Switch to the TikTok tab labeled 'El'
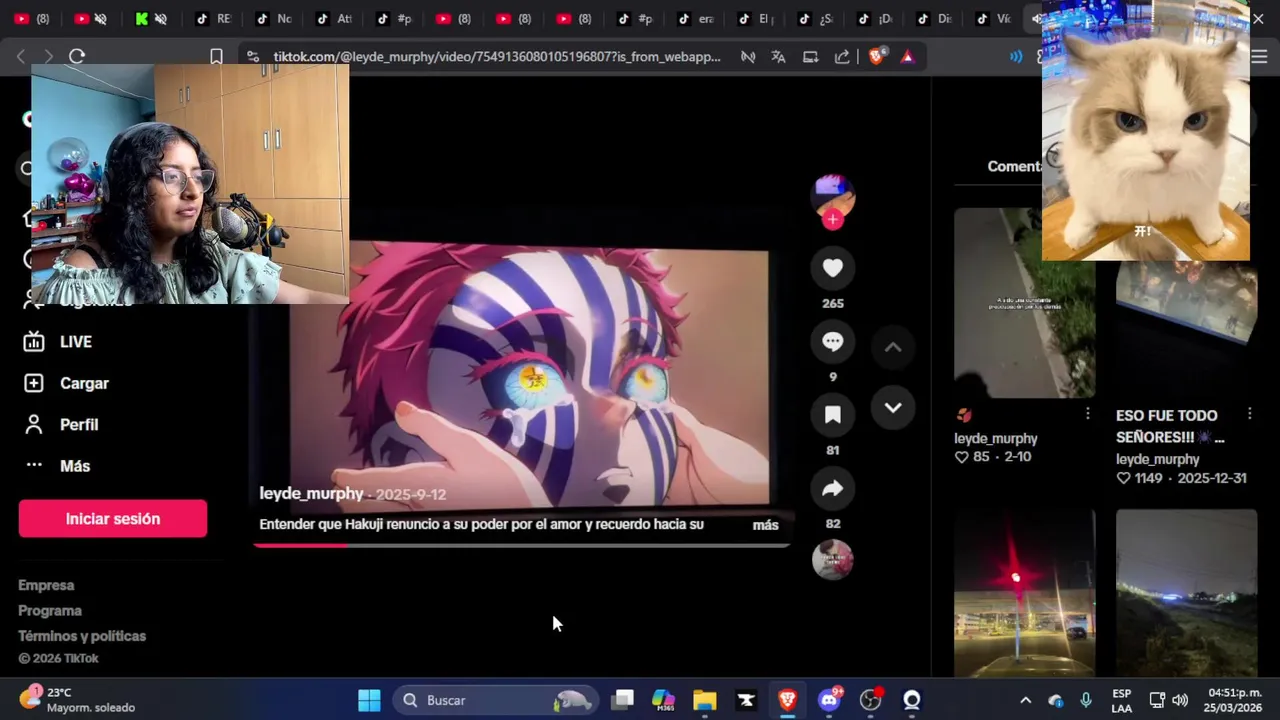 [x=754, y=18]
